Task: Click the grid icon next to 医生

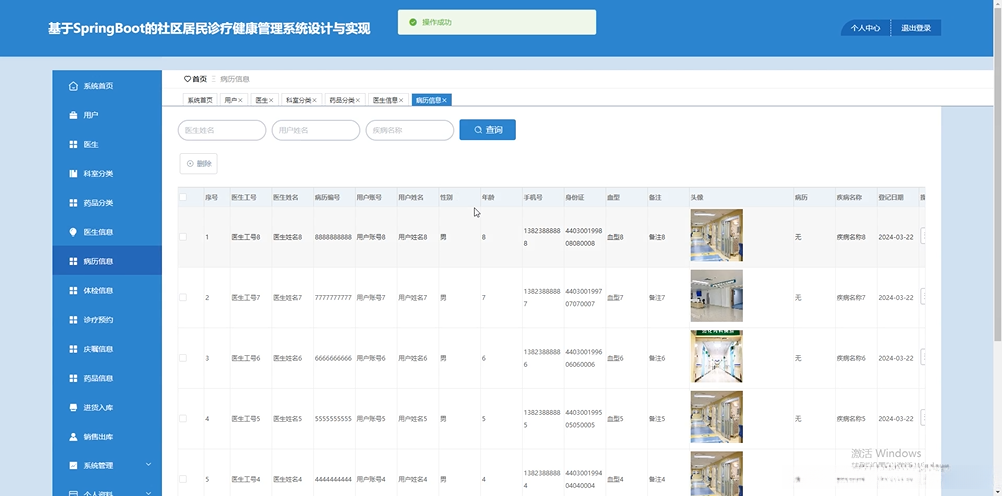Action: [73, 145]
